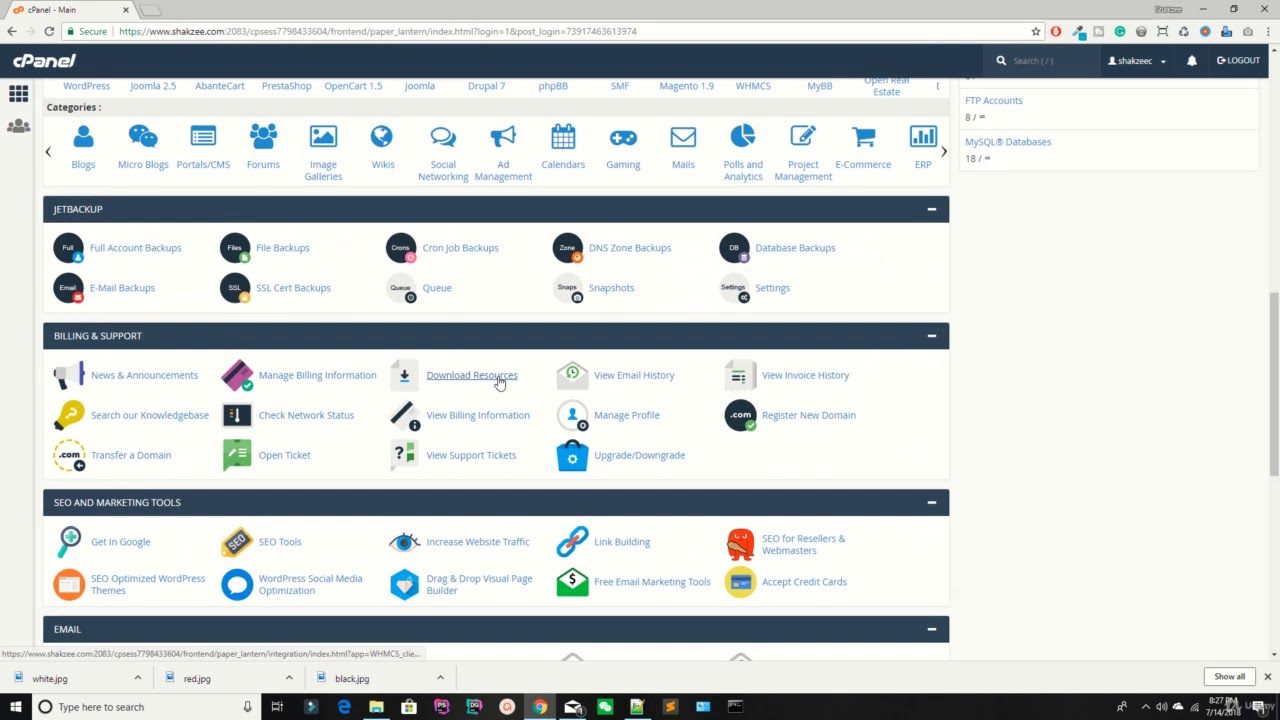1280x720 pixels.
Task: Collapse the BILLING & SUPPORT section
Action: [931, 336]
